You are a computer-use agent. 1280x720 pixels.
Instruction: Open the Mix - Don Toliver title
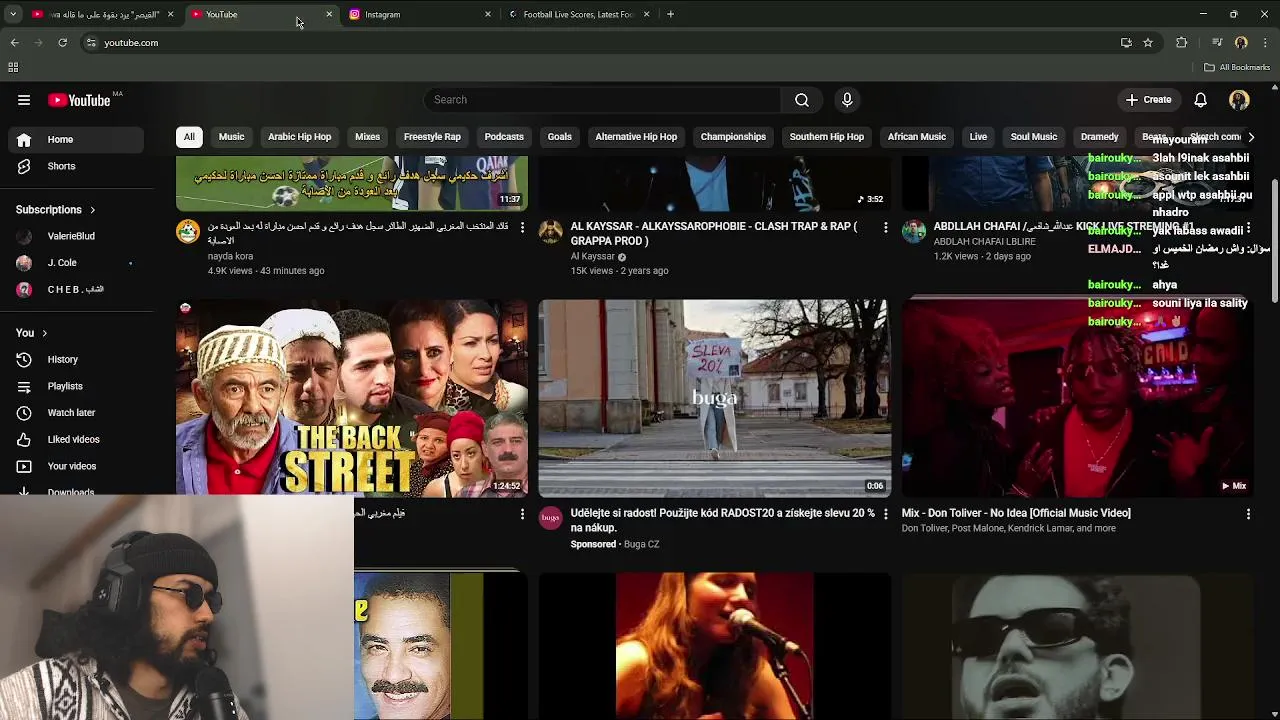1016,513
